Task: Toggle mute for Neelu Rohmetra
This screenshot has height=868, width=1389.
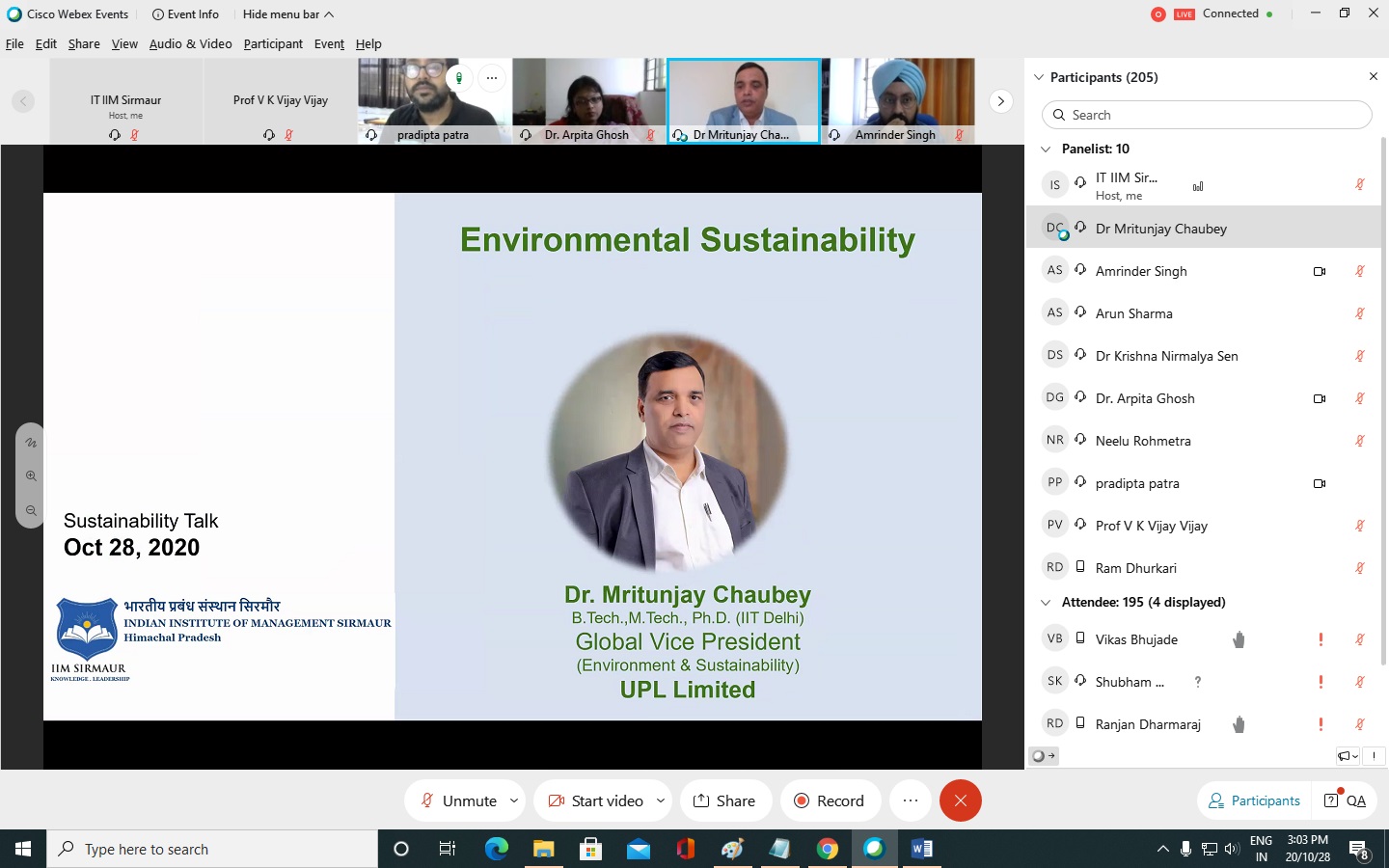Action: 1359,441
